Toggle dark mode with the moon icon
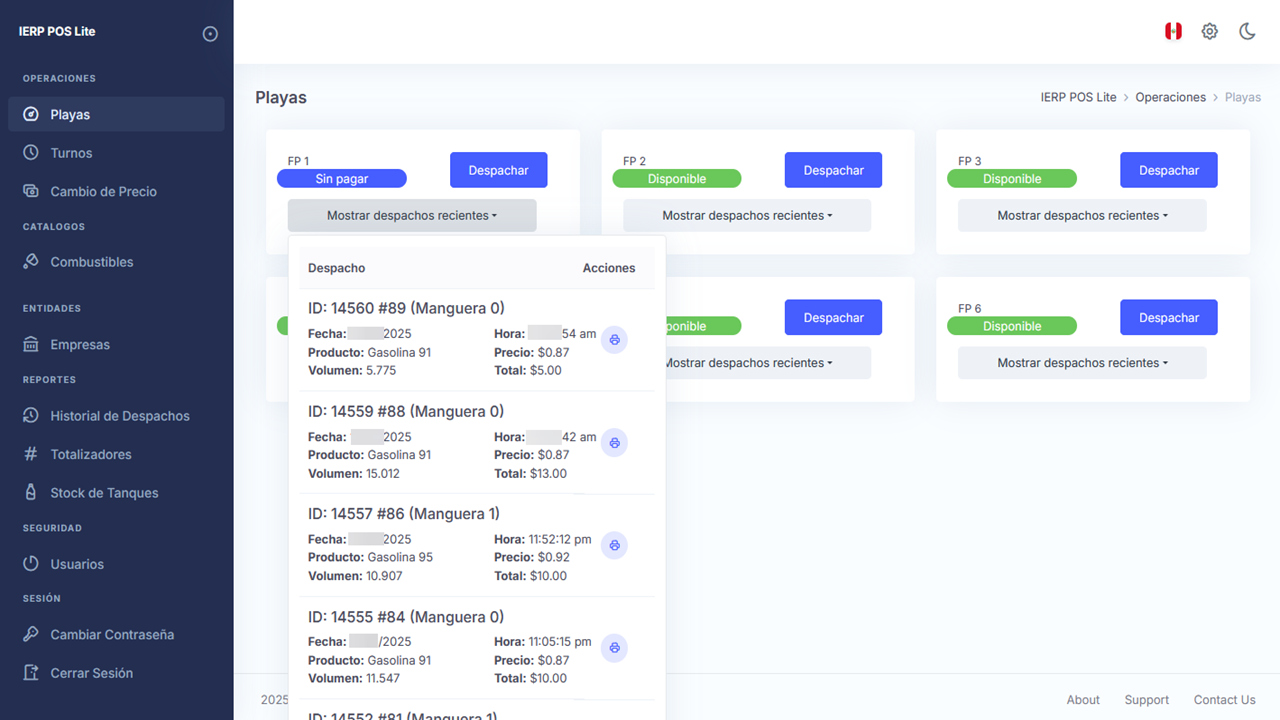Viewport: 1280px width, 720px height. 1247,31
